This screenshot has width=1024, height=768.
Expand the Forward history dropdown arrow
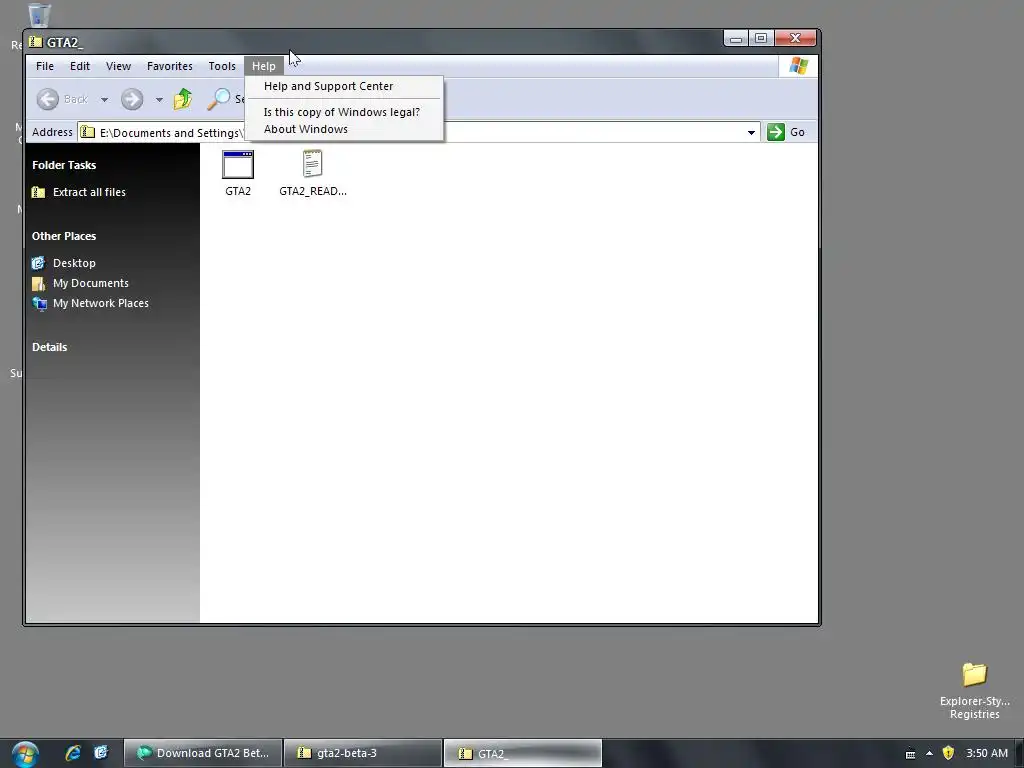tap(159, 100)
